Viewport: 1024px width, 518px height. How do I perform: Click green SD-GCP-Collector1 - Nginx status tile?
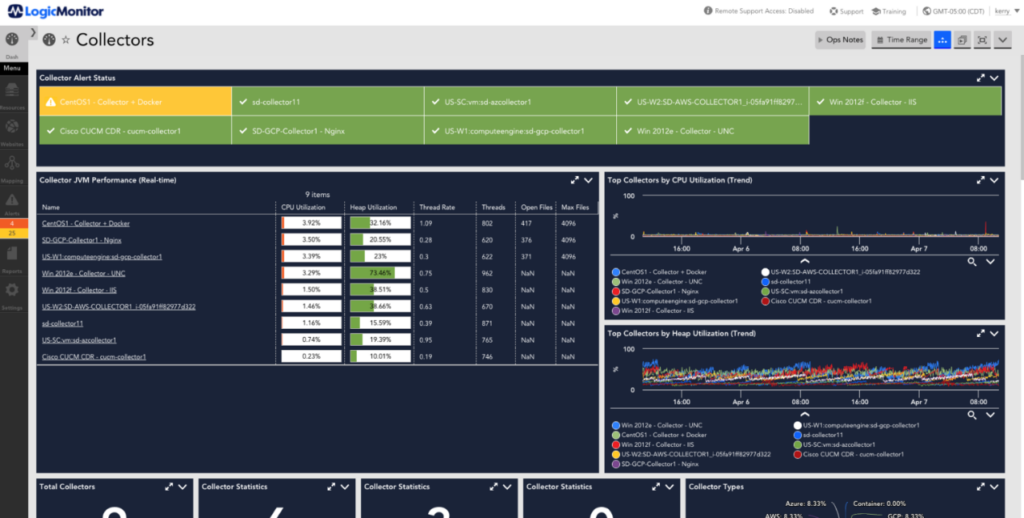328,131
